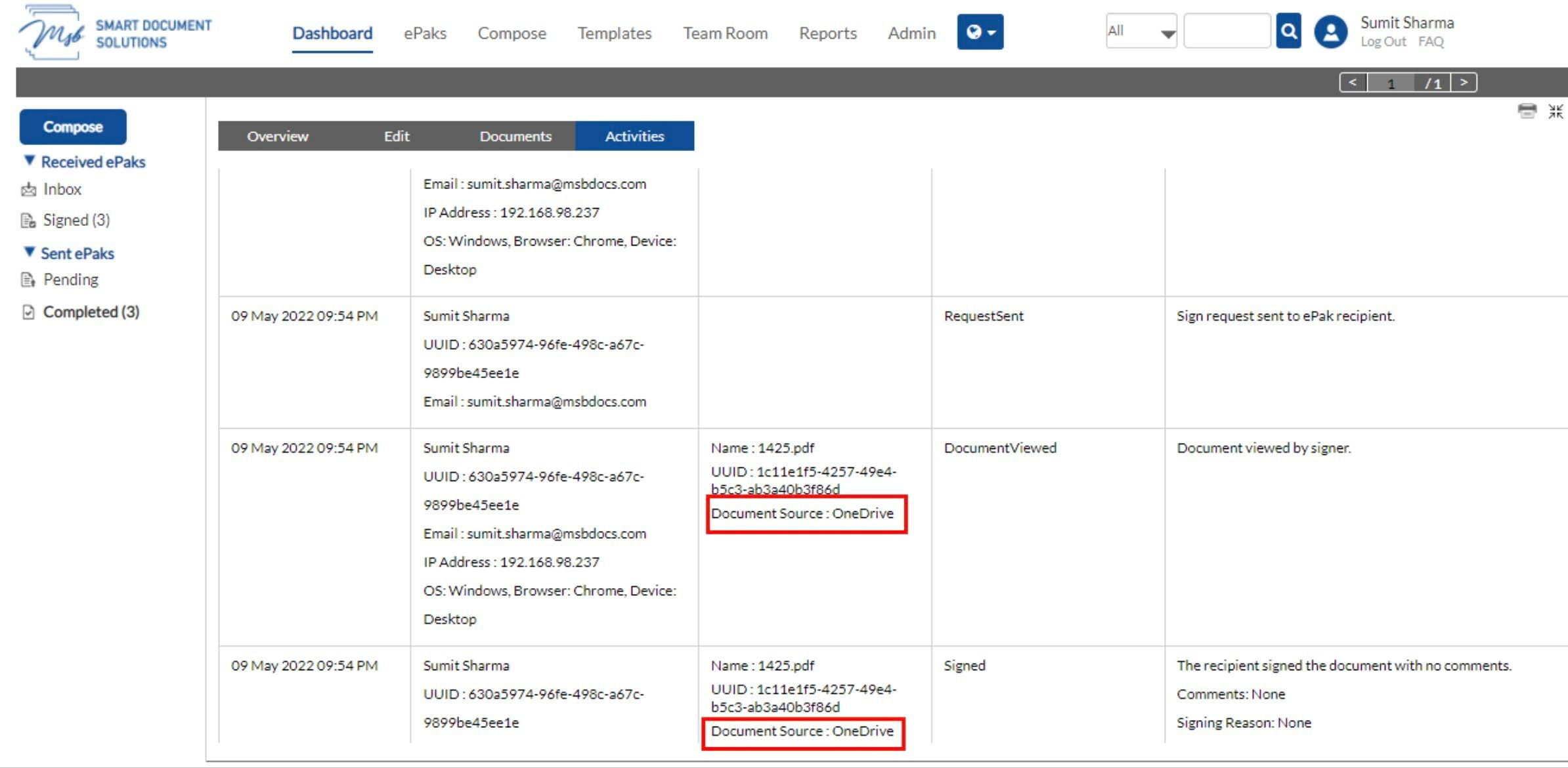1568x768 pixels.
Task: Click the Log Out link
Action: coord(1383,42)
